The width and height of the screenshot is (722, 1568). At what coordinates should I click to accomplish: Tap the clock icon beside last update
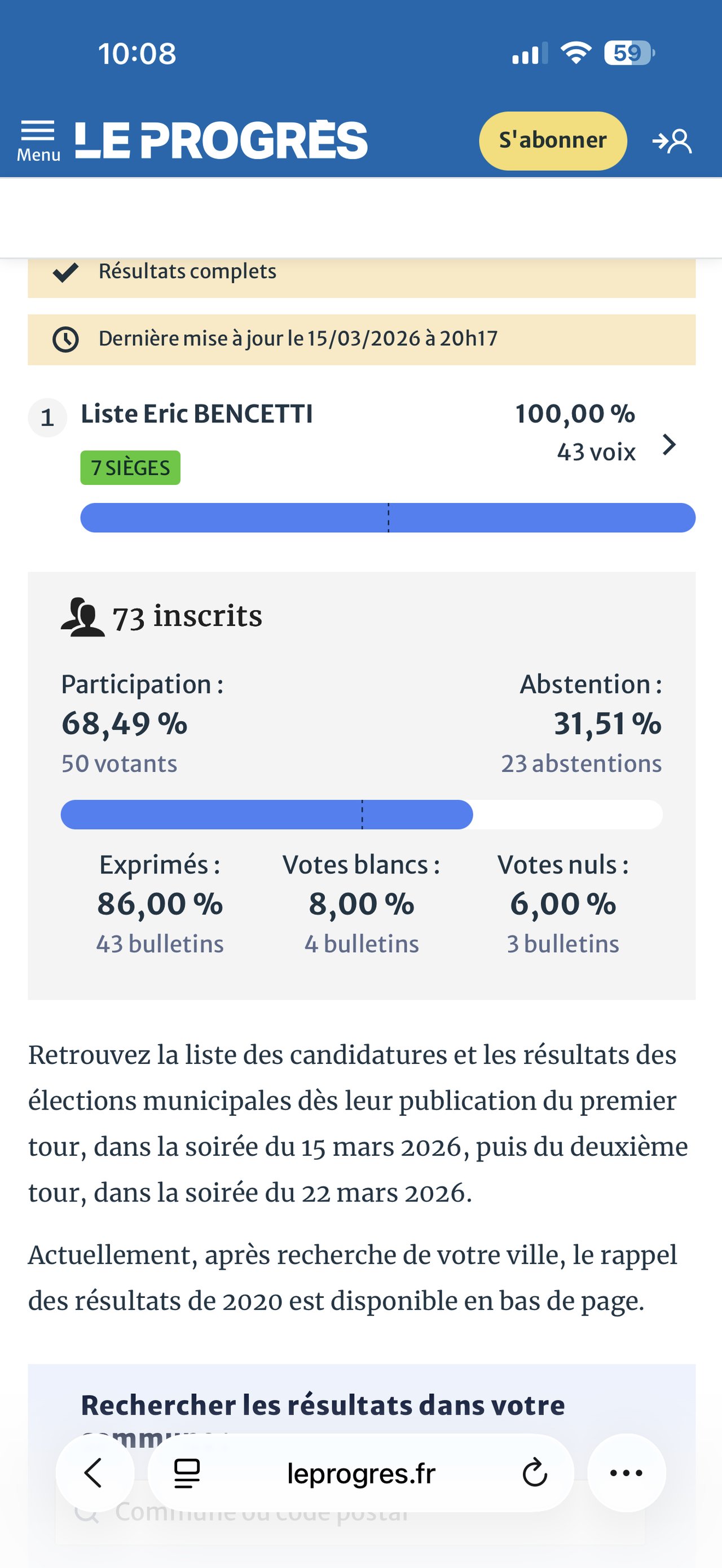(x=66, y=339)
